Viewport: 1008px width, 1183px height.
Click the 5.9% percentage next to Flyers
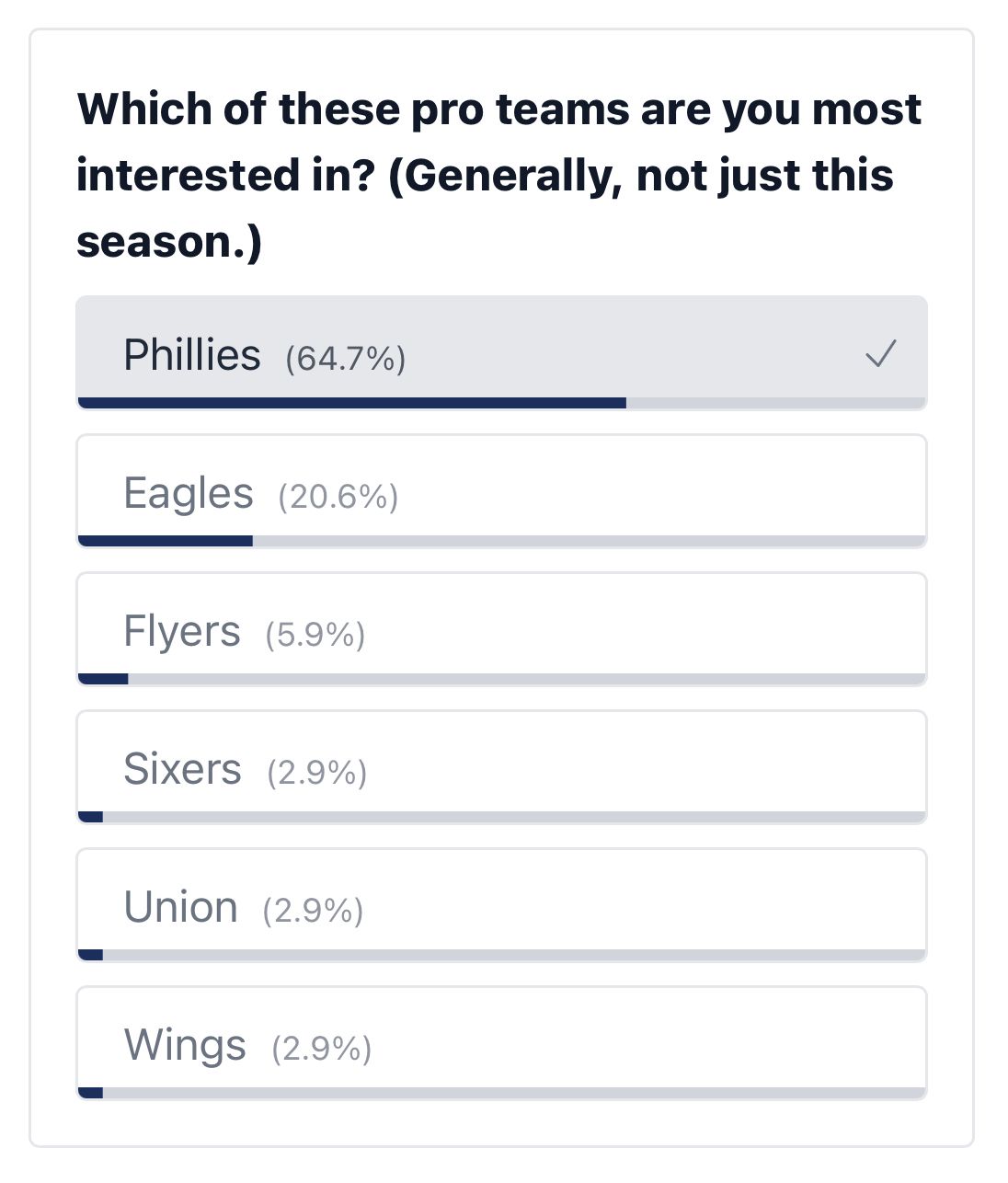[x=315, y=634]
